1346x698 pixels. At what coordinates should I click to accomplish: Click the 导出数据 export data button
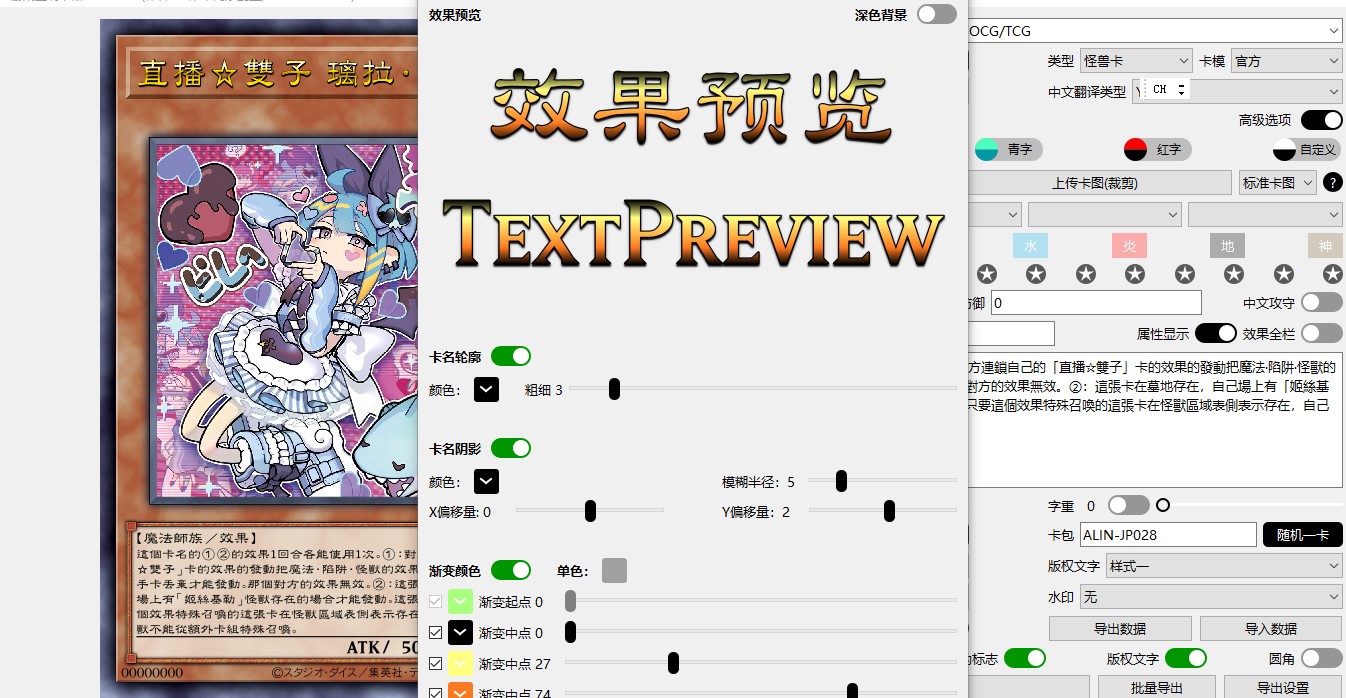1119,628
